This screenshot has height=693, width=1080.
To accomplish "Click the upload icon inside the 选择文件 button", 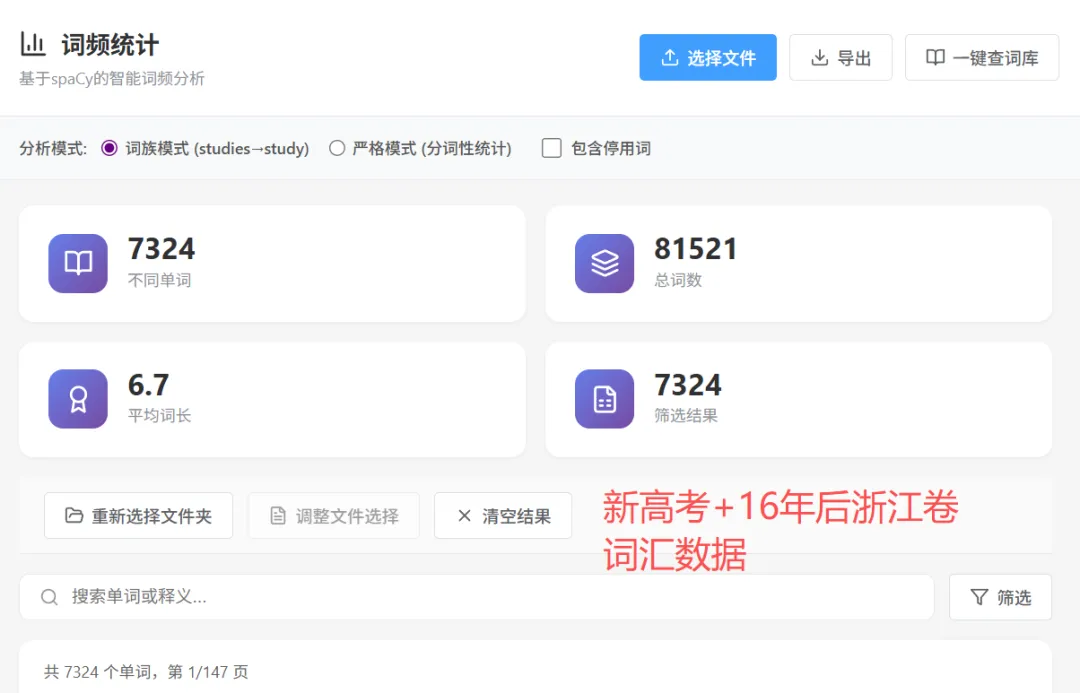I will click(672, 57).
